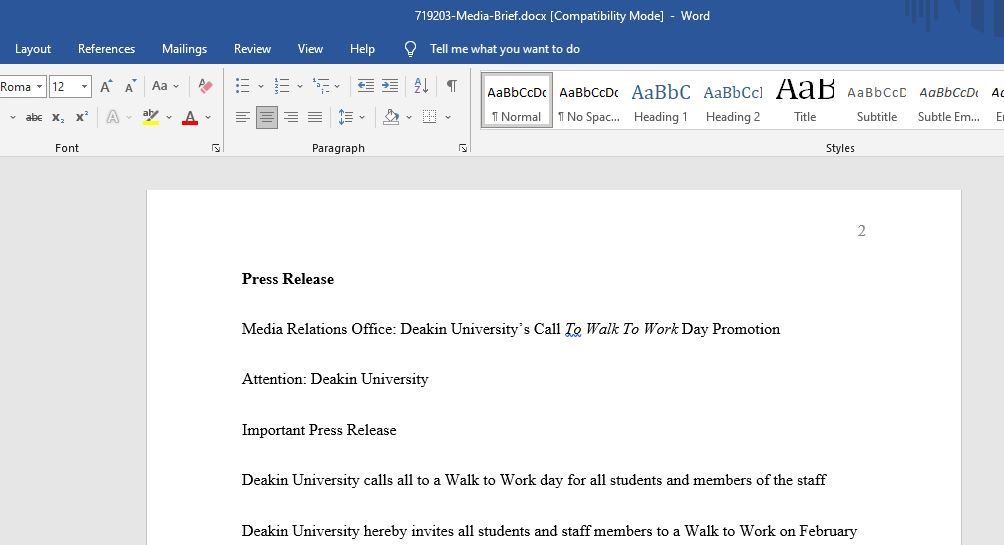Toggle subscript formatting
Image resolution: width=1004 pixels, height=545 pixels.
tap(58, 117)
